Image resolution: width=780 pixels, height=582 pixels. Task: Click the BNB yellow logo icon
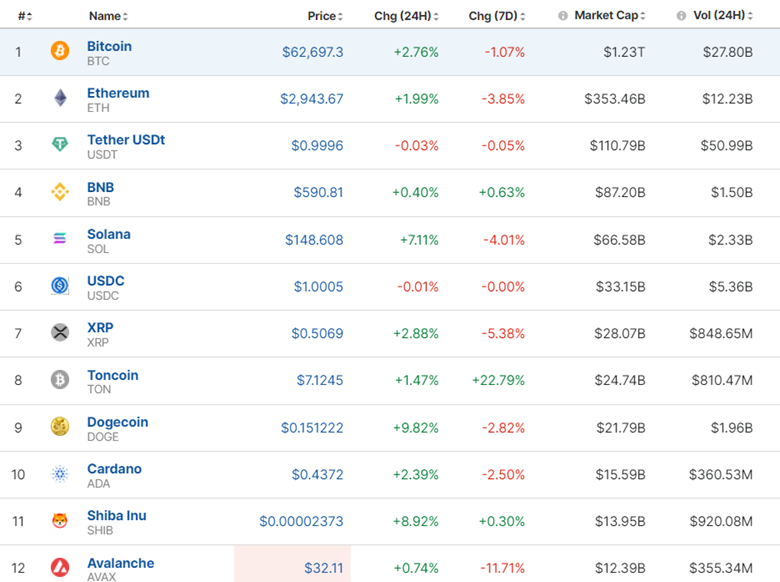click(60, 192)
